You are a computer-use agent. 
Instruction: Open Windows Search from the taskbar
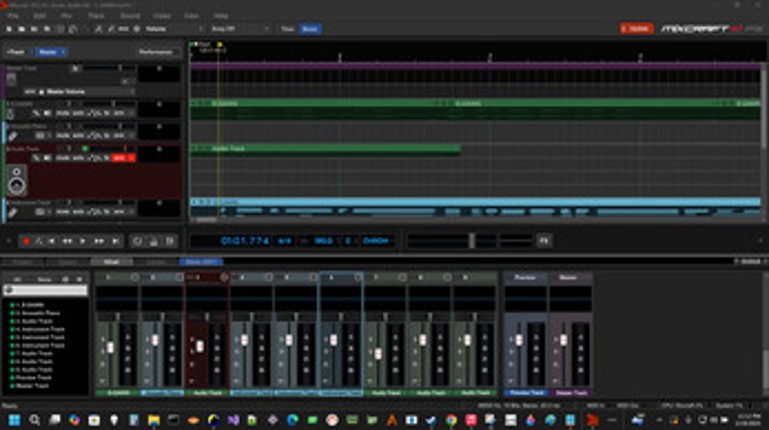pos(35,420)
